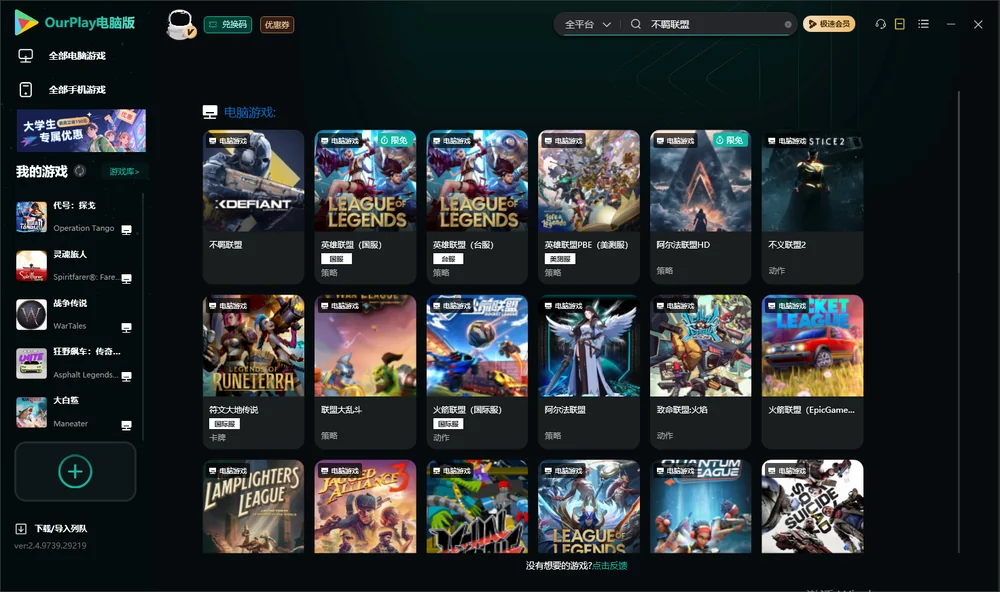1000x592 pixels.
Task: Click PC icon on Spiritfarer row
Action: coord(127,279)
